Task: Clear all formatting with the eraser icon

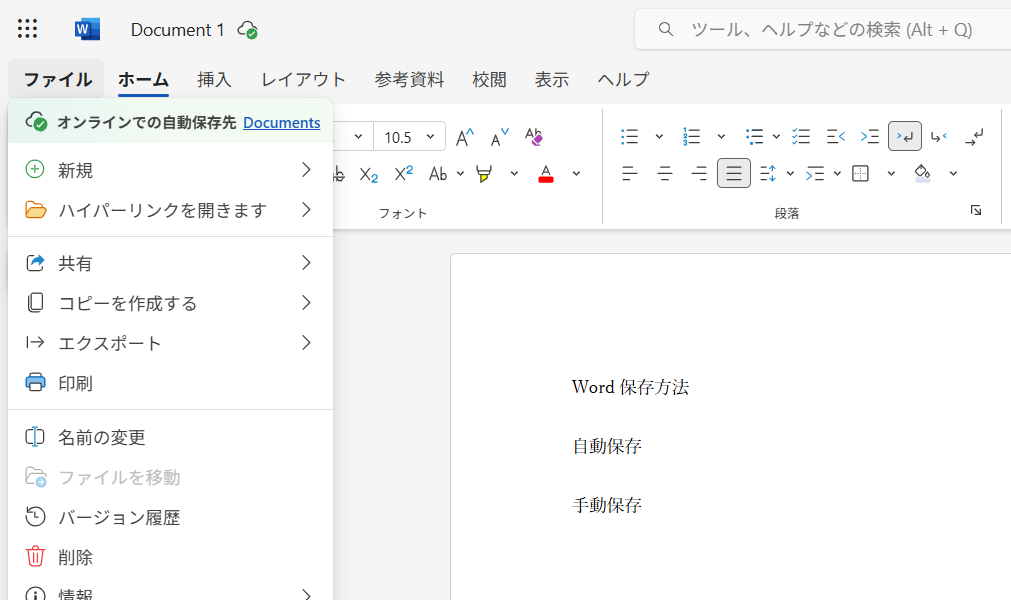Action: pos(534,137)
